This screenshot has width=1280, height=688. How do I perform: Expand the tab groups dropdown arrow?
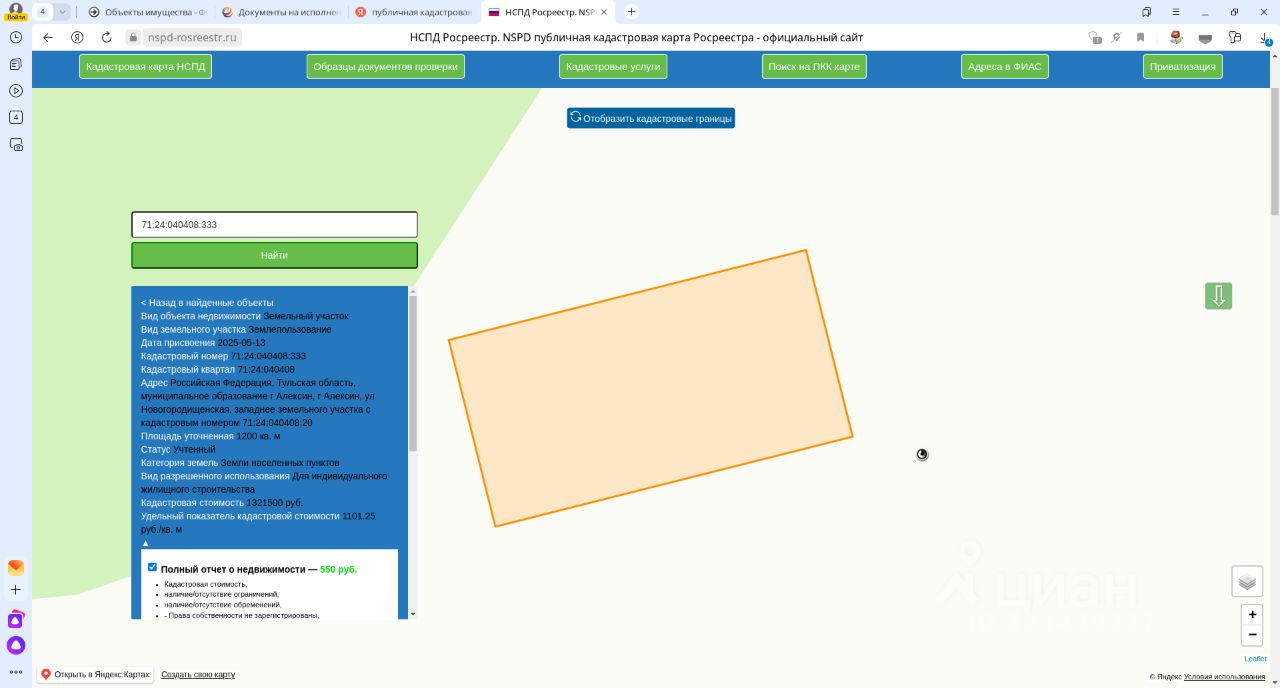pyautogui.click(x=63, y=12)
